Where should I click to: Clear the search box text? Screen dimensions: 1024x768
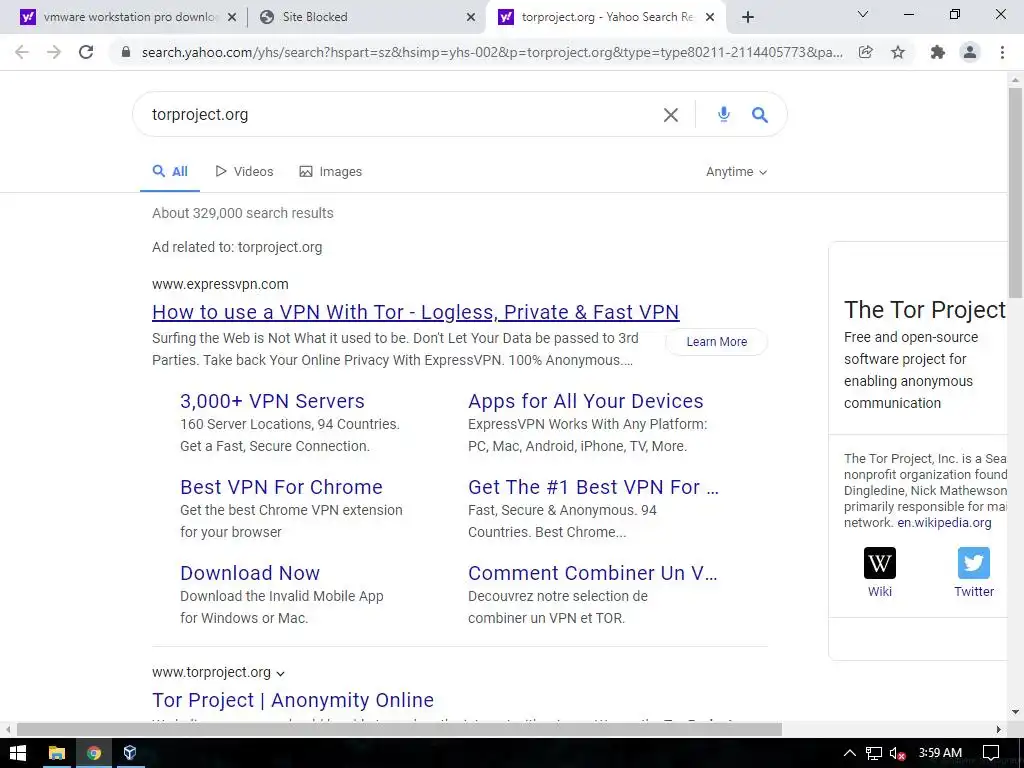pos(671,115)
